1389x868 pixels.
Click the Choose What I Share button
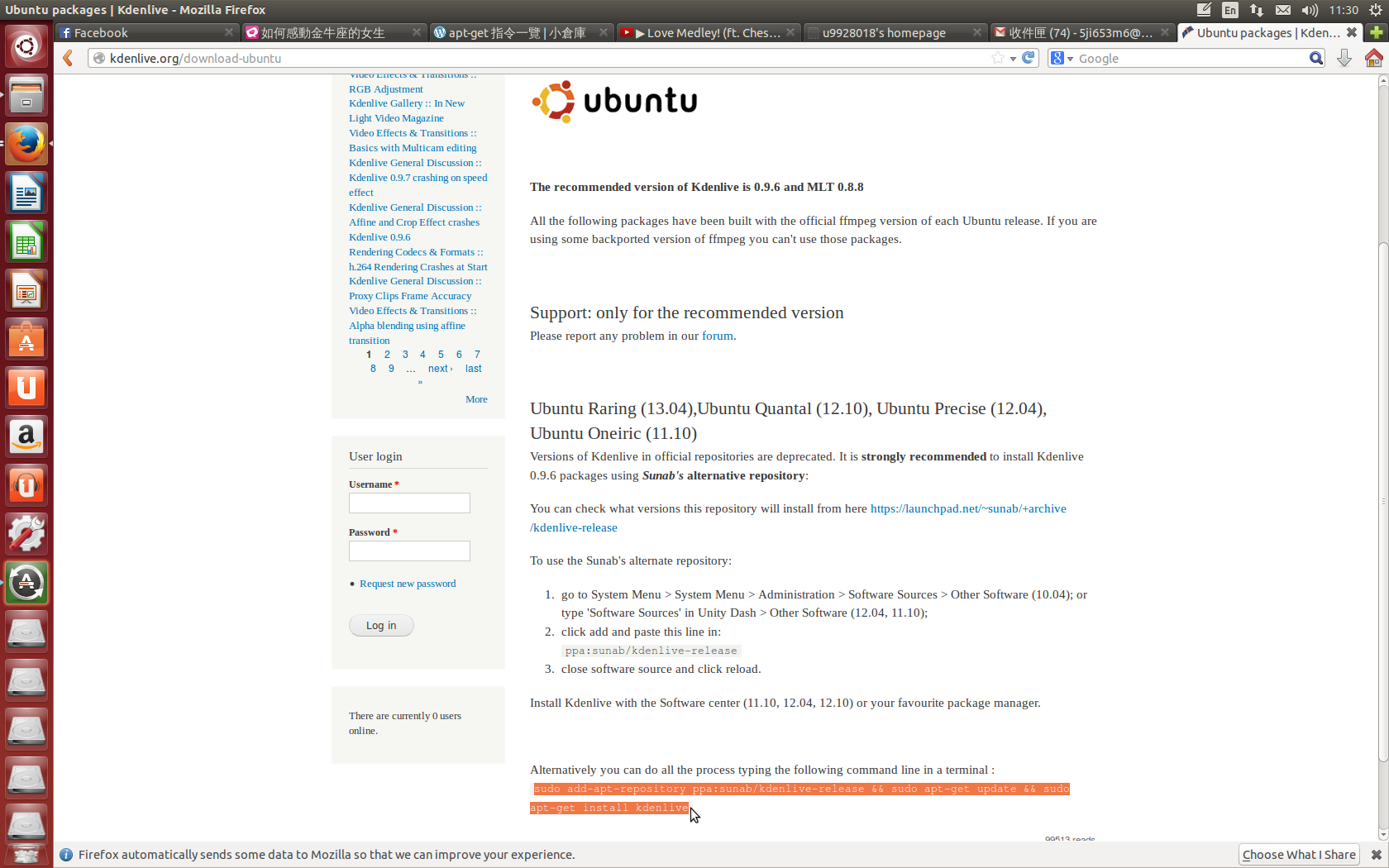point(1299,855)
